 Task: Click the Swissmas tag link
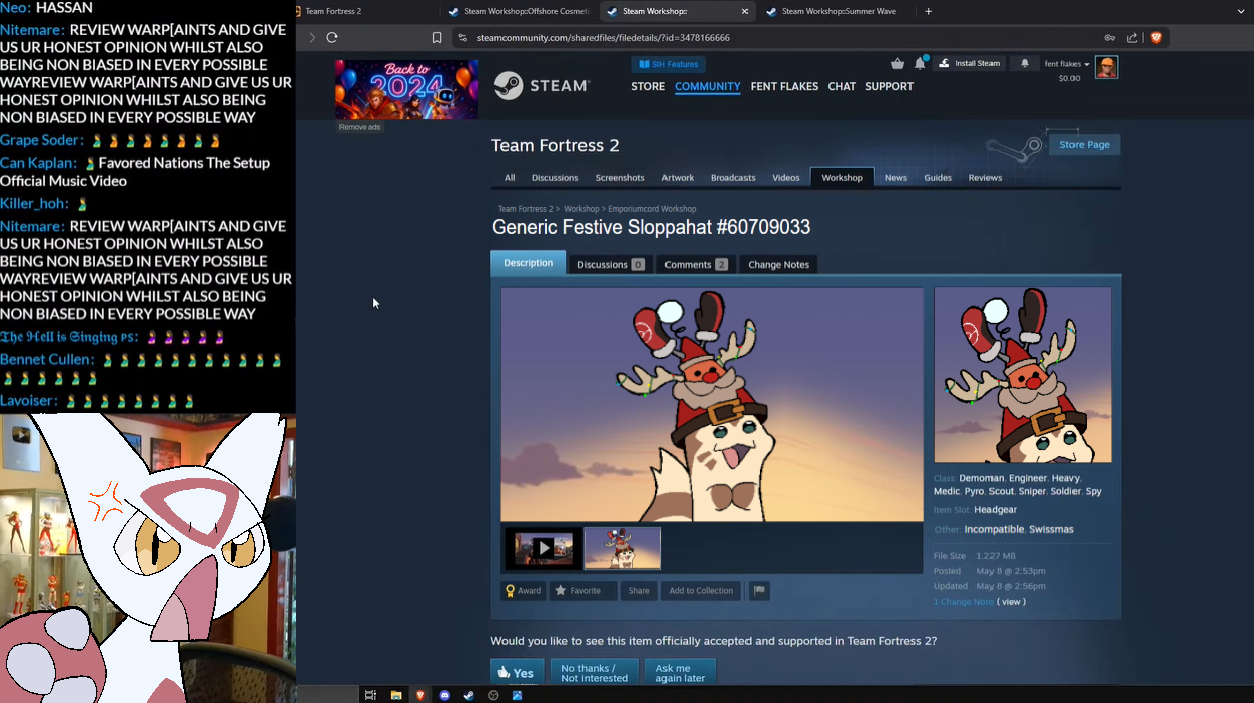[x=1051, y=529]
